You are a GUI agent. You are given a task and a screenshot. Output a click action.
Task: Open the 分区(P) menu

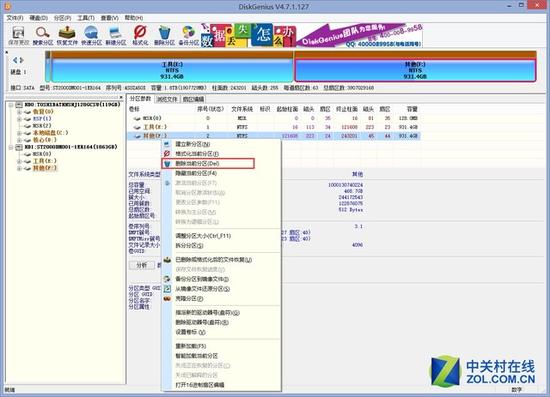pos(62,18)
